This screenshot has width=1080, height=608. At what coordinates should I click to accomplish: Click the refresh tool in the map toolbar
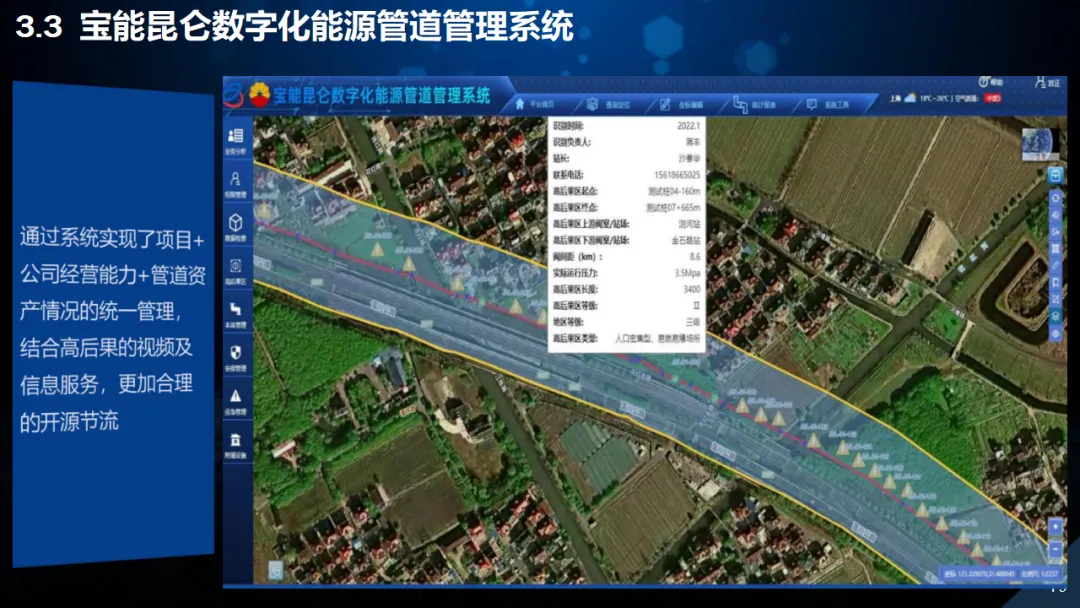[1055, 198]
